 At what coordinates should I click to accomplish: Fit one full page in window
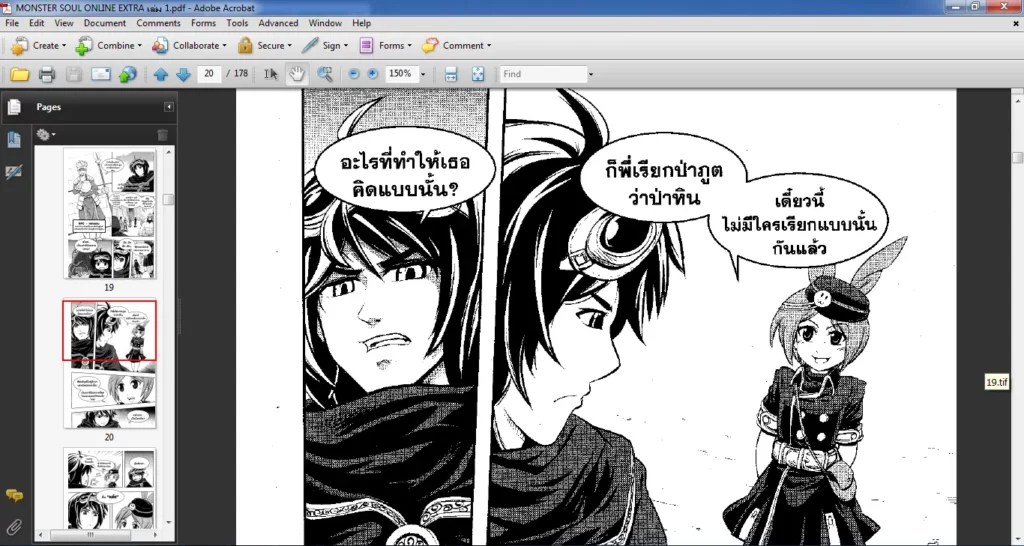click(478, 74)
